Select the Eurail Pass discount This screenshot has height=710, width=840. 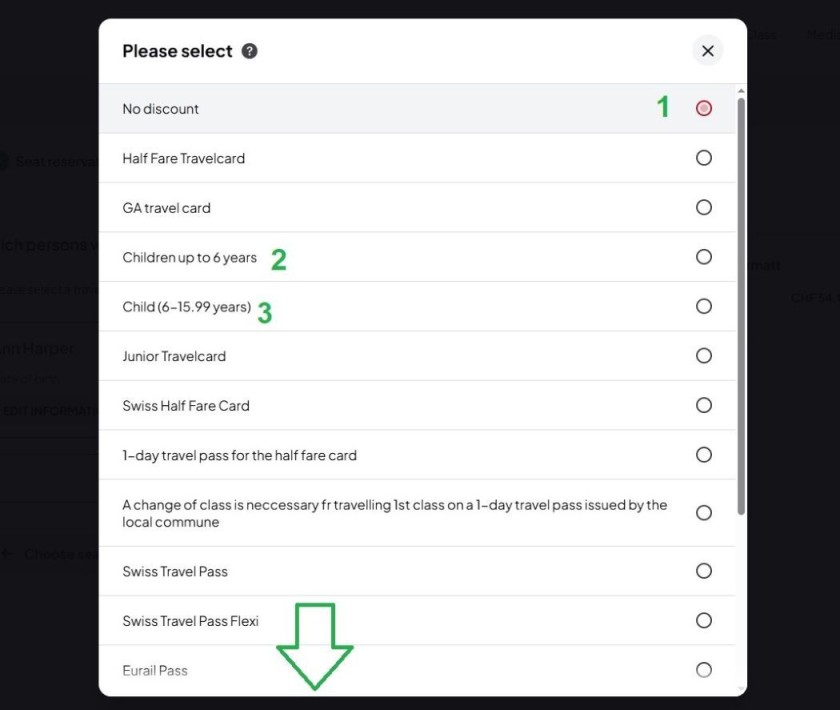pos(704,670)
